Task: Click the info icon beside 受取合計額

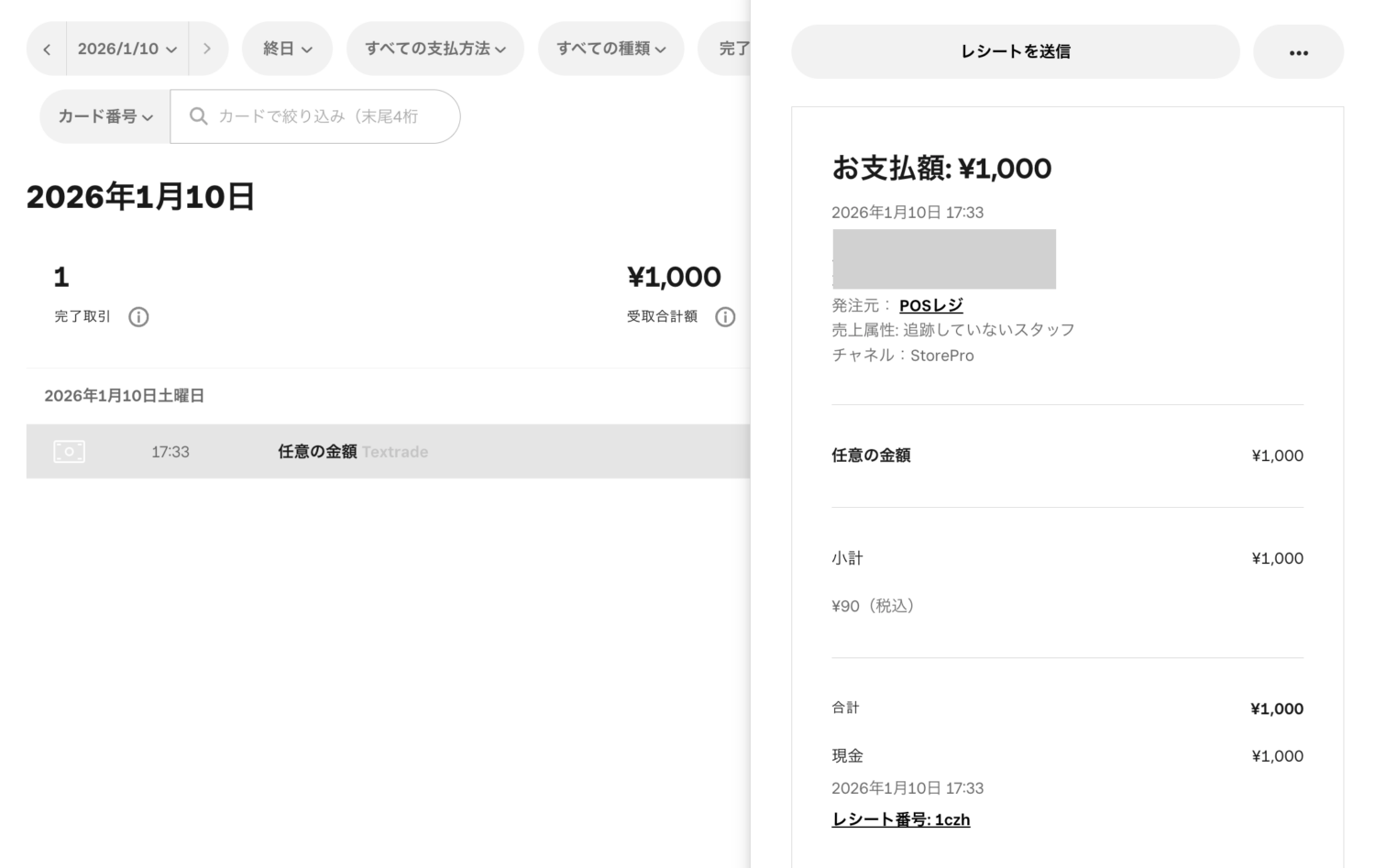Action: (x=725, y=317)
